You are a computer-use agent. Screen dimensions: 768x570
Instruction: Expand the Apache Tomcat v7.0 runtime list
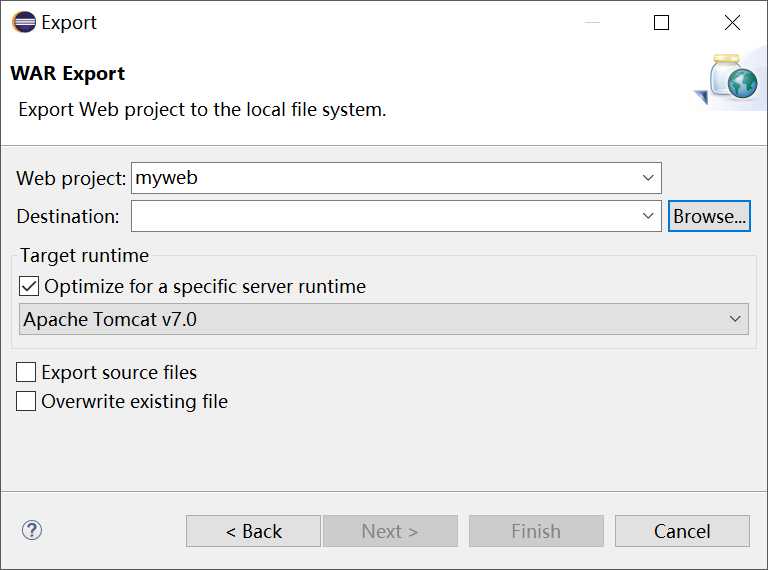coord(735,319)
